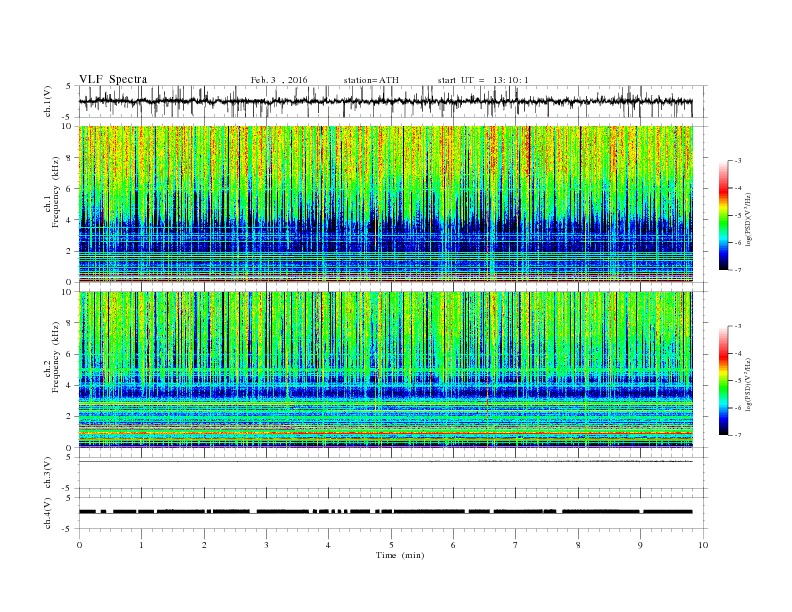
Task: Click the '-3' tick on upper colorbar
Action: (x=737, y=161)
